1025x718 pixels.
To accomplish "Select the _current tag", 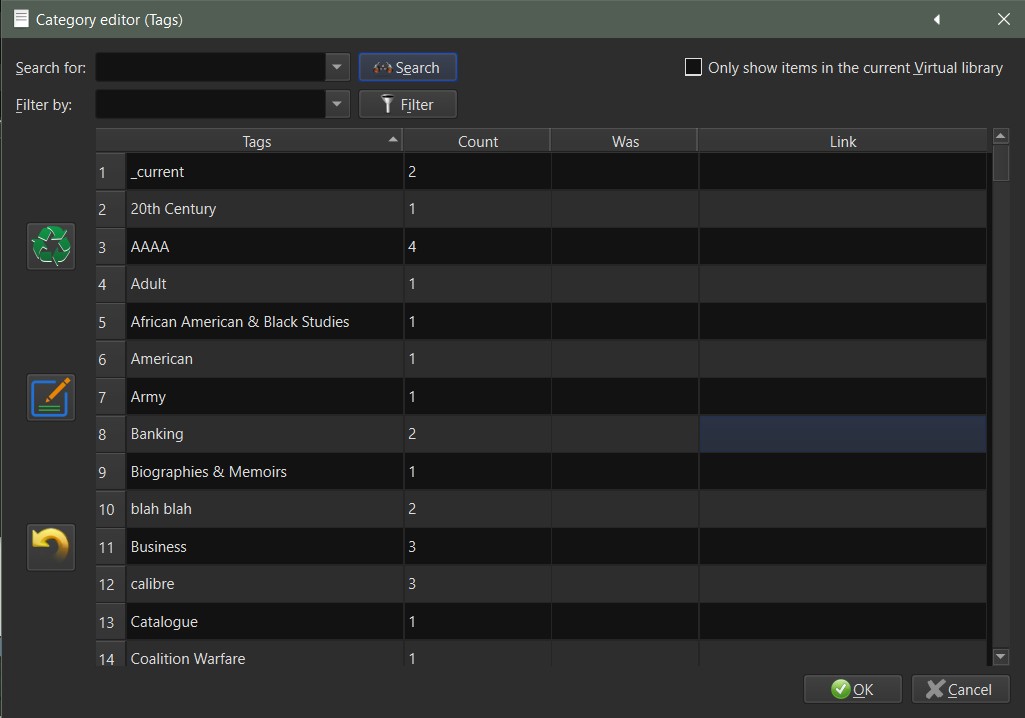I will [x=265, y=172].
